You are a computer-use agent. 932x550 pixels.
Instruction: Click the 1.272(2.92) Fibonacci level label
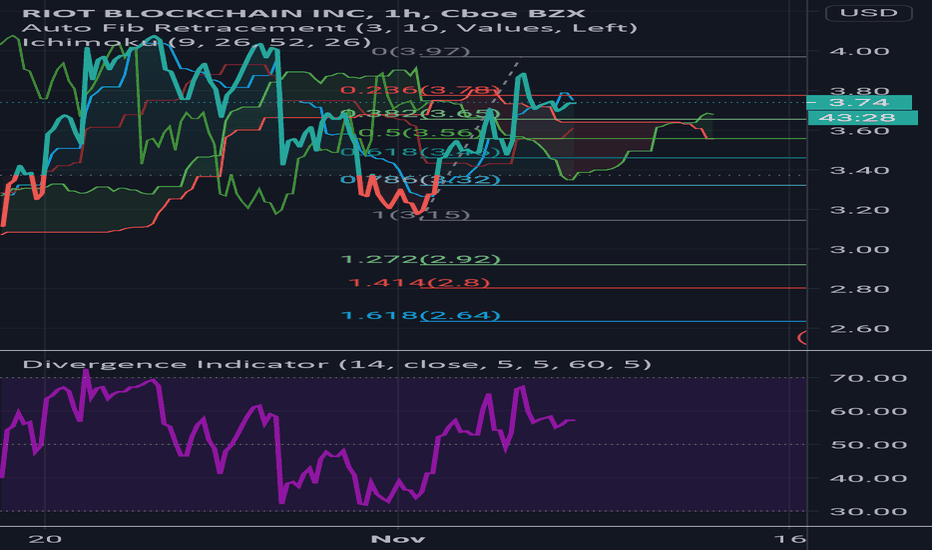tap(421, 259)
